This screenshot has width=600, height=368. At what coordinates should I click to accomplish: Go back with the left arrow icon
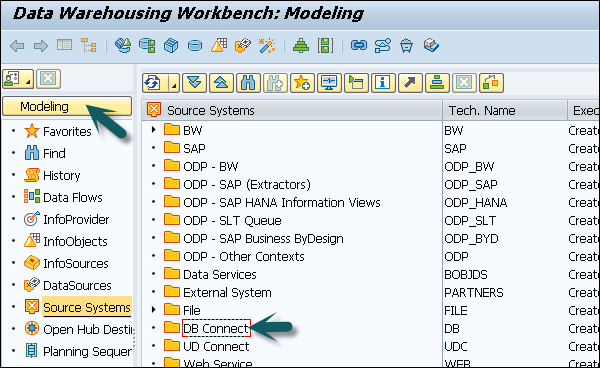point(17,46)
